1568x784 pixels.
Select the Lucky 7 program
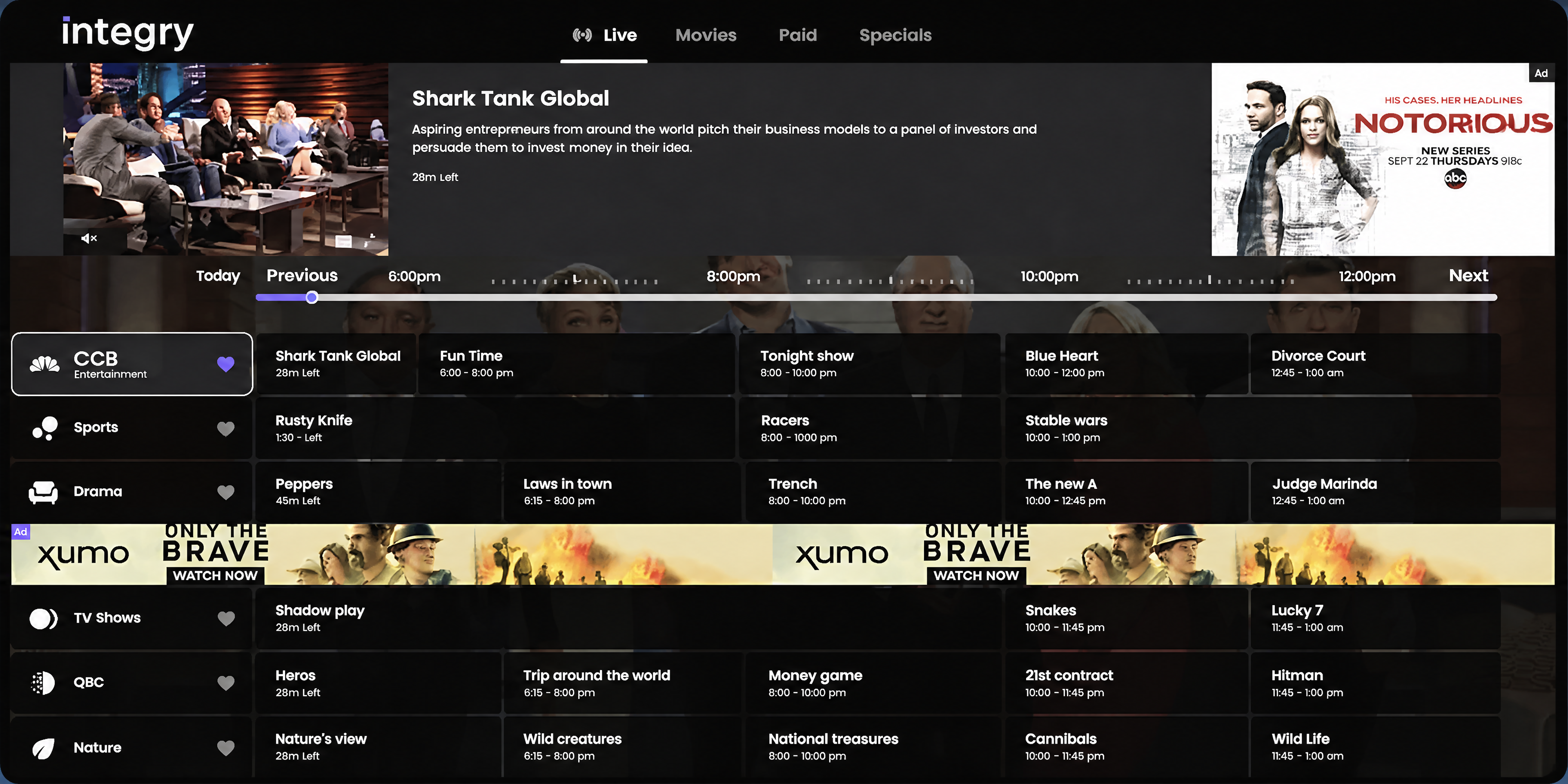[1376, 619]
